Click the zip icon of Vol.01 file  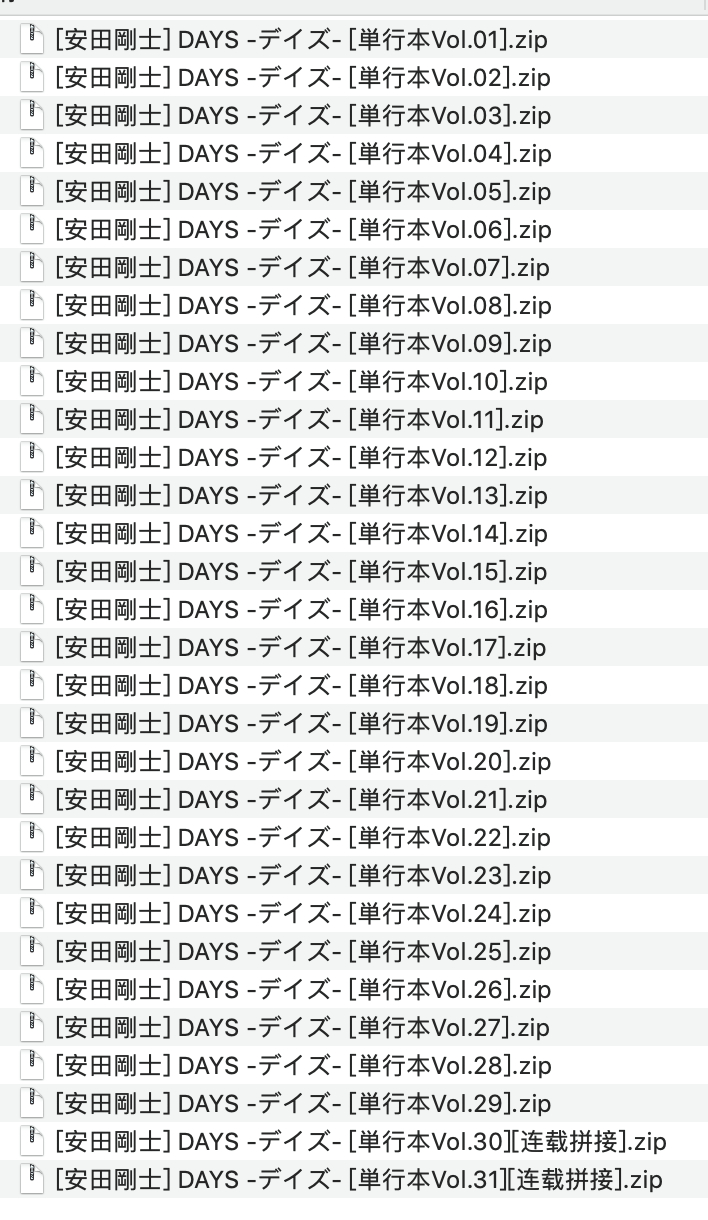pos(35,40)
